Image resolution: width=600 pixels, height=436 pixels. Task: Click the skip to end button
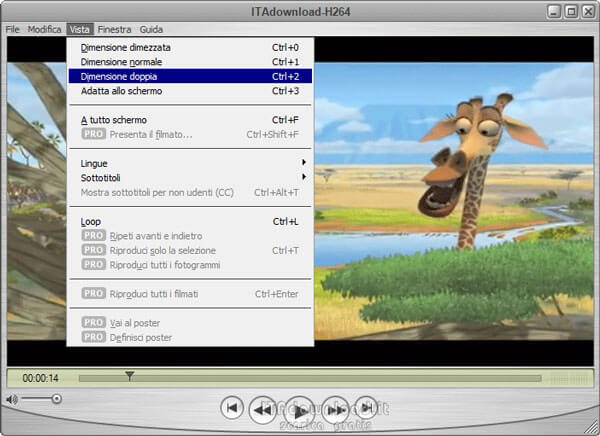click(x=366, y=408)
